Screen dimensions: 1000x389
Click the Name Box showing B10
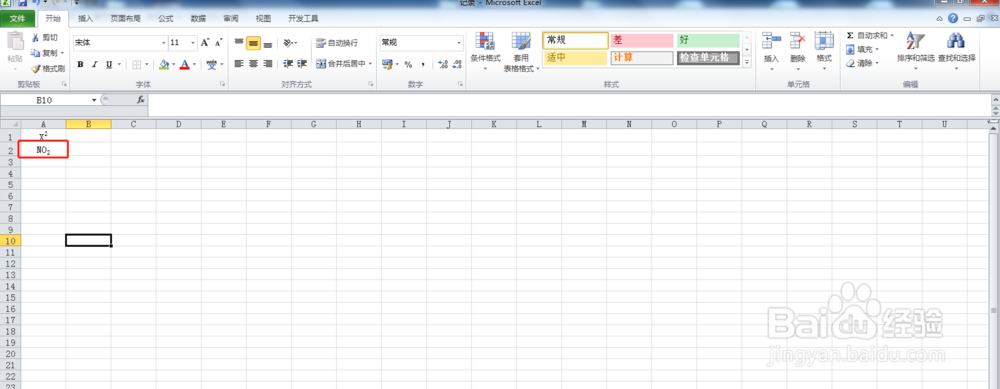tap(49, 100)
